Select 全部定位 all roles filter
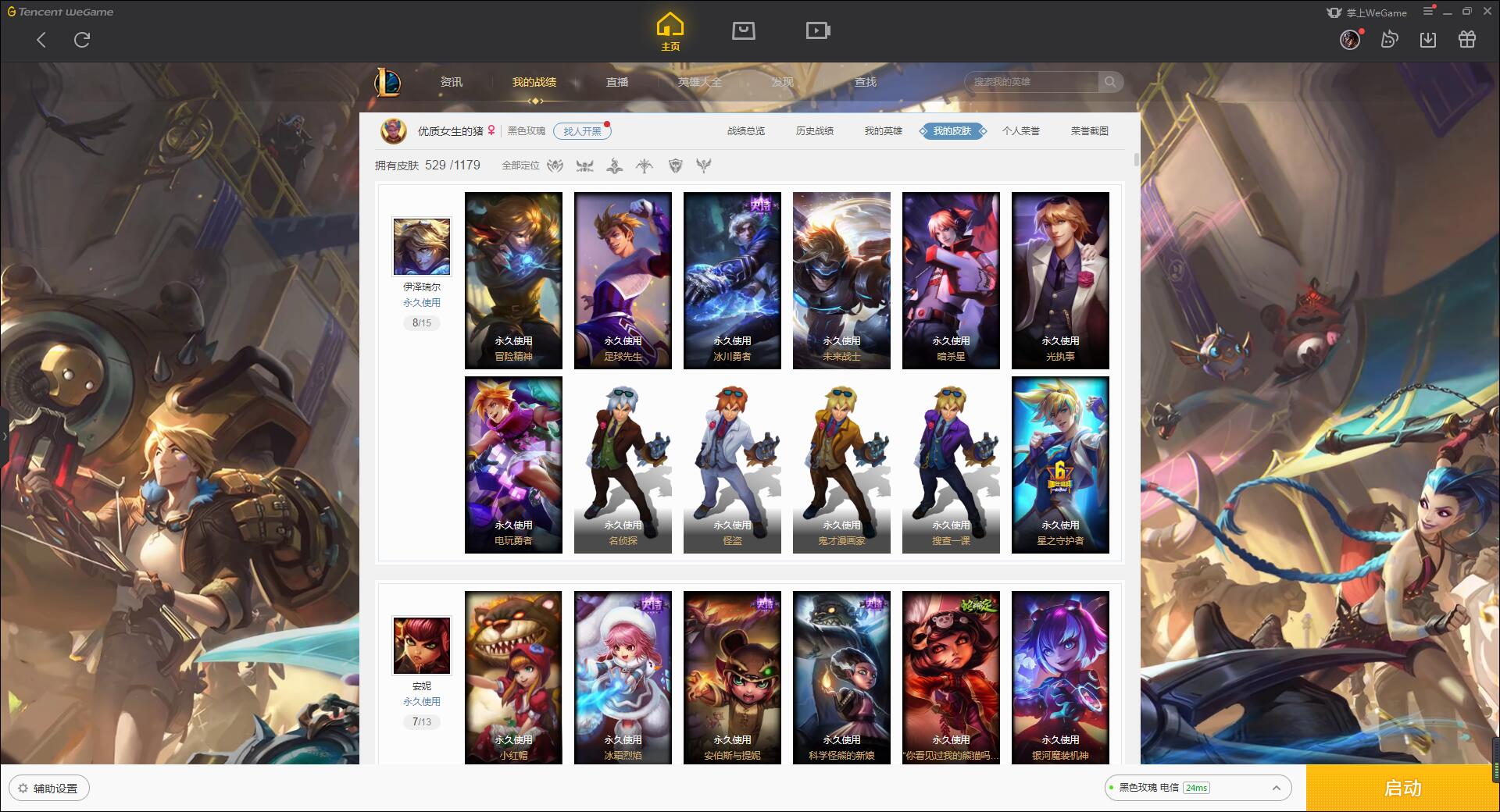 [520, 166]
